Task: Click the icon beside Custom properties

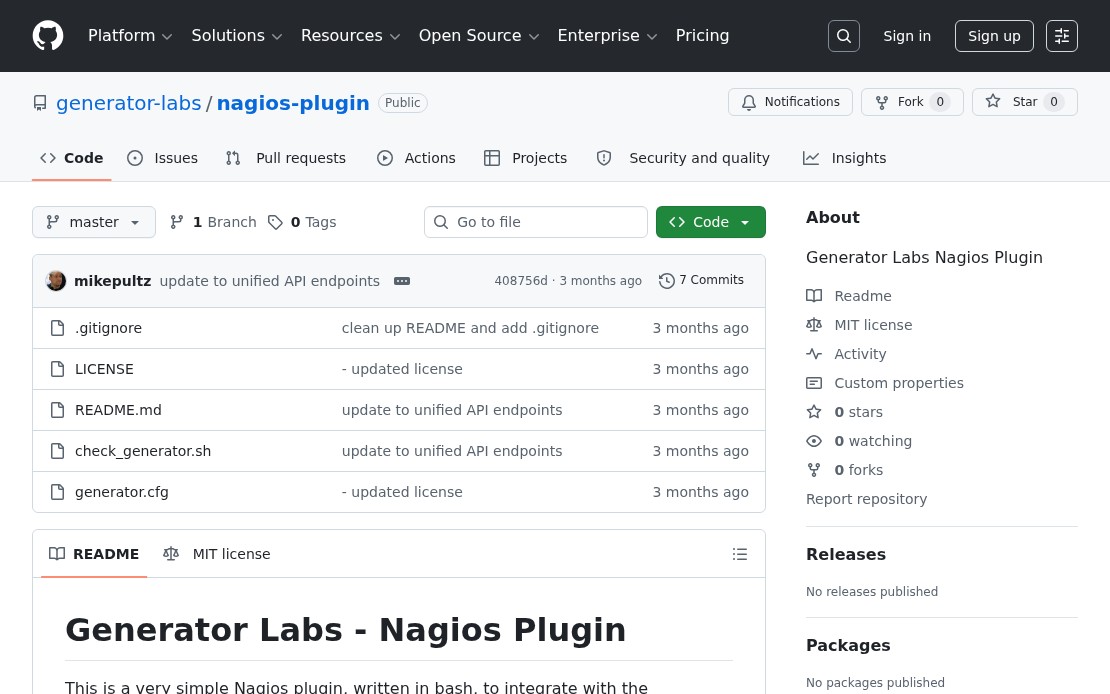Action: (x=814, y=382)
